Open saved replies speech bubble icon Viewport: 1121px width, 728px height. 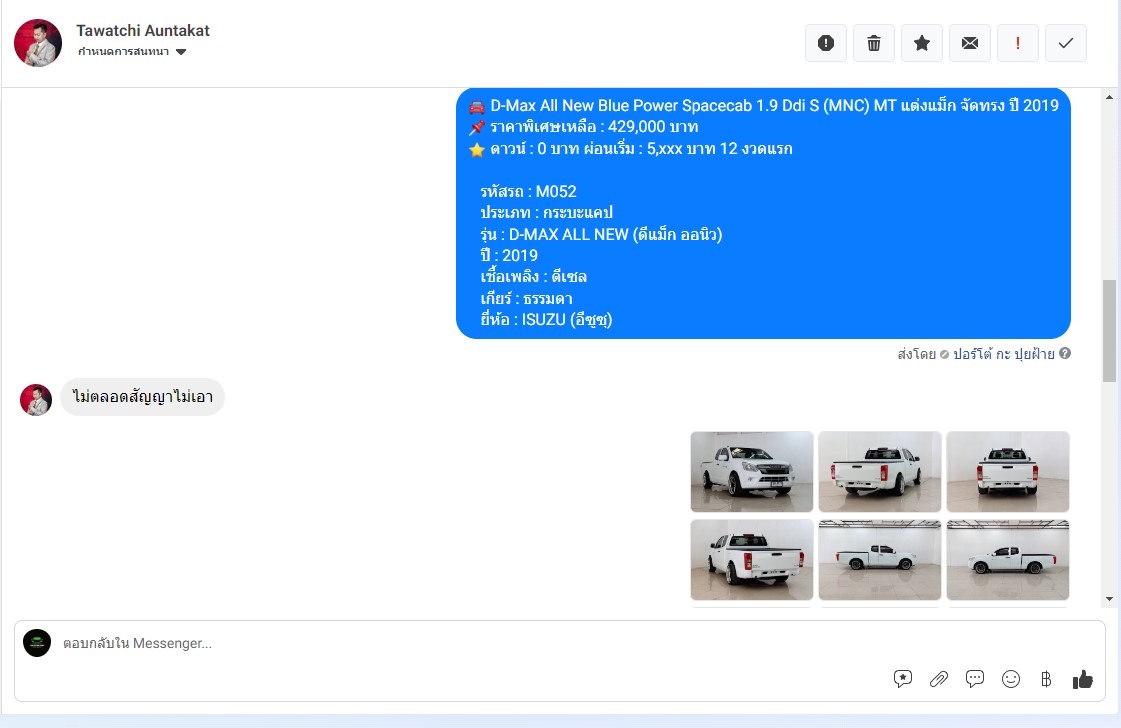903,679
